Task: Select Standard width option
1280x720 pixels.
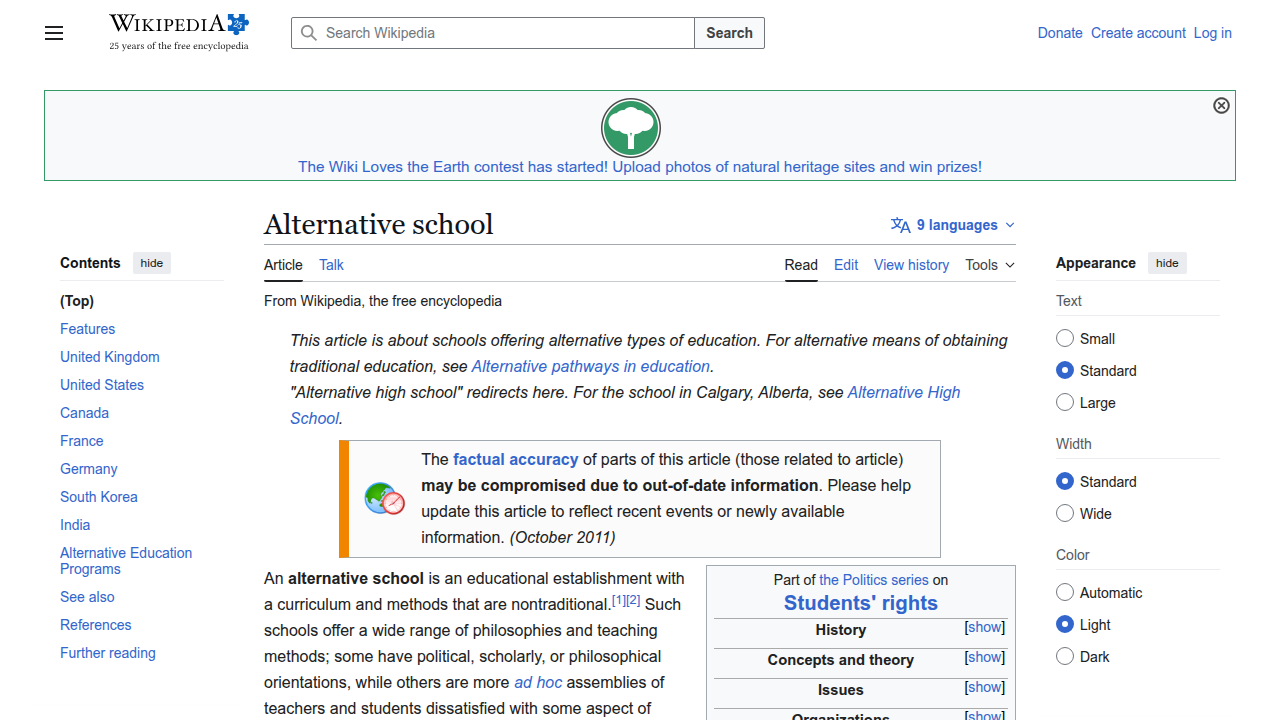Action: point(1065,482)
